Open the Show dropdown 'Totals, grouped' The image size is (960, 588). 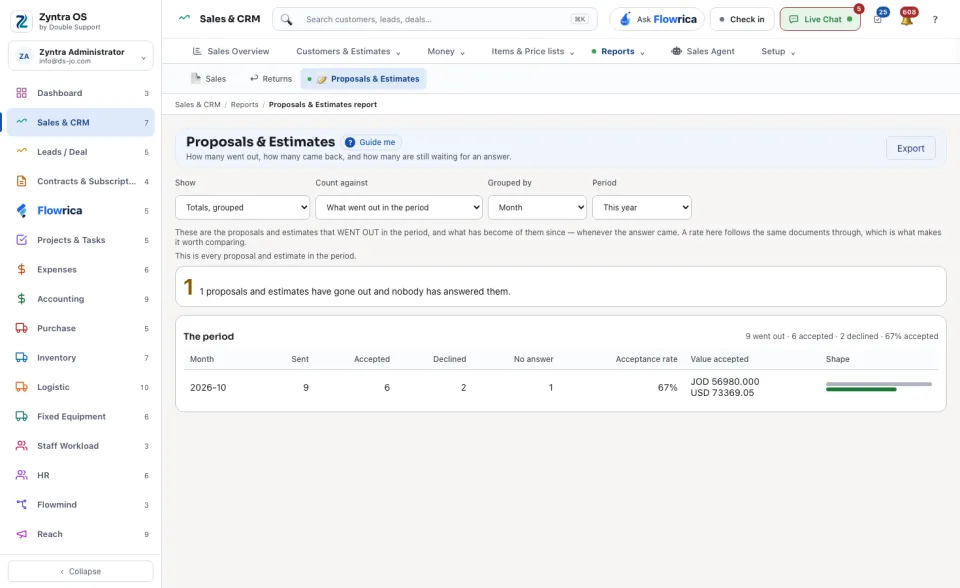pos(242,208)
